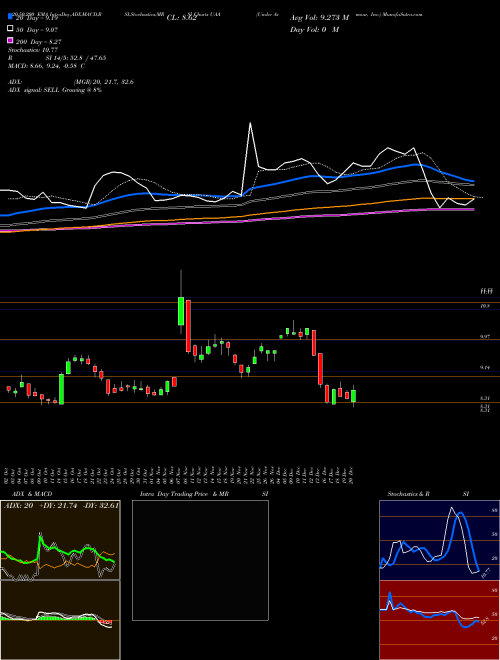Click the red RSI chart panel

point(439,620)
